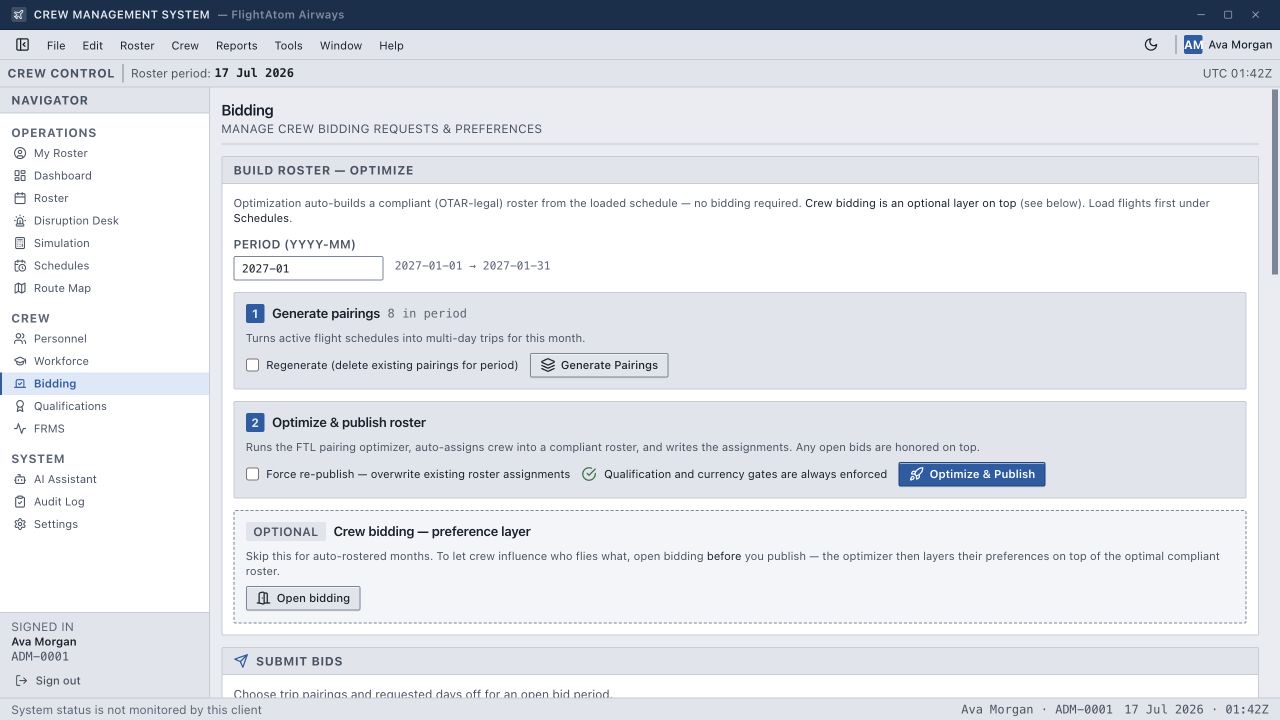Open the Tools menu
This screenshot has width=1280, height=720.
[x=289, y=45]
